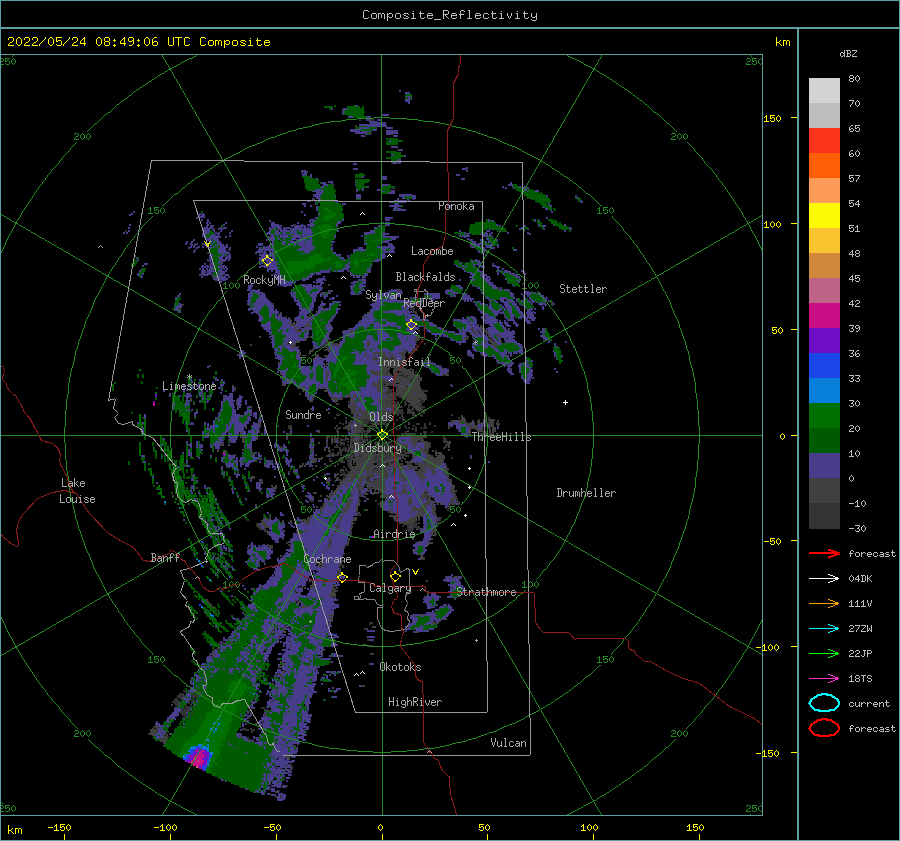Click the Didsbury town label
Viewport: 900px width, 841px height.
[x=377, y=448]
